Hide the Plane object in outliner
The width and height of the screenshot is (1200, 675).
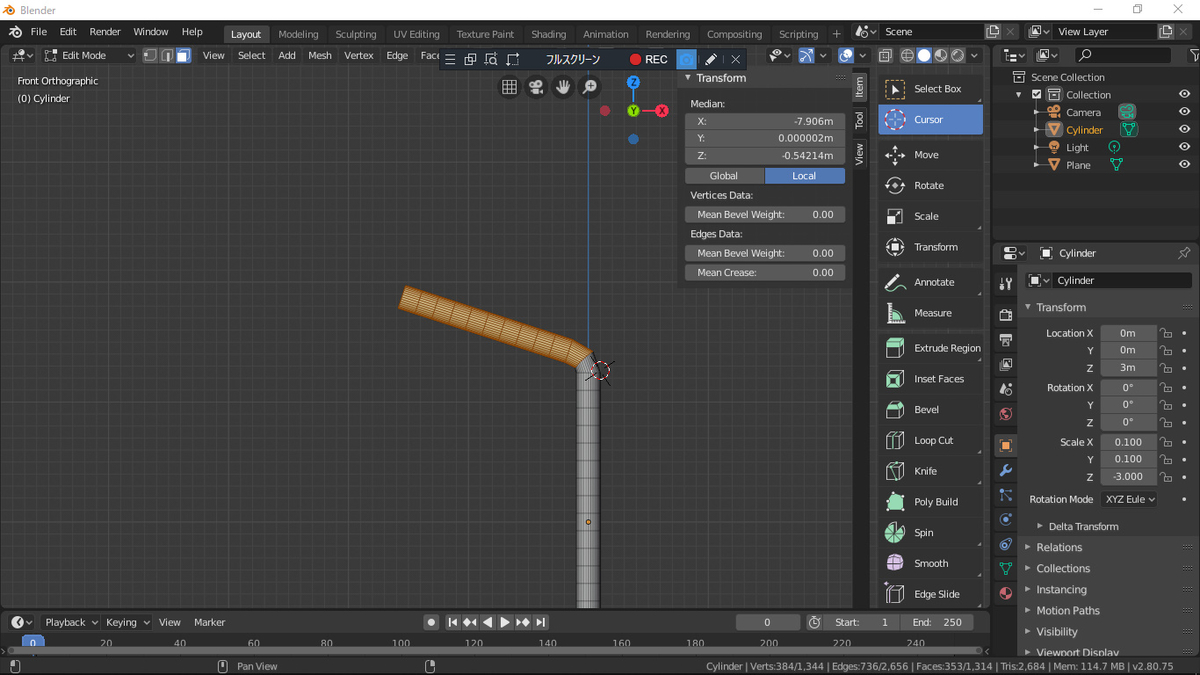(x=1184, y=165)
